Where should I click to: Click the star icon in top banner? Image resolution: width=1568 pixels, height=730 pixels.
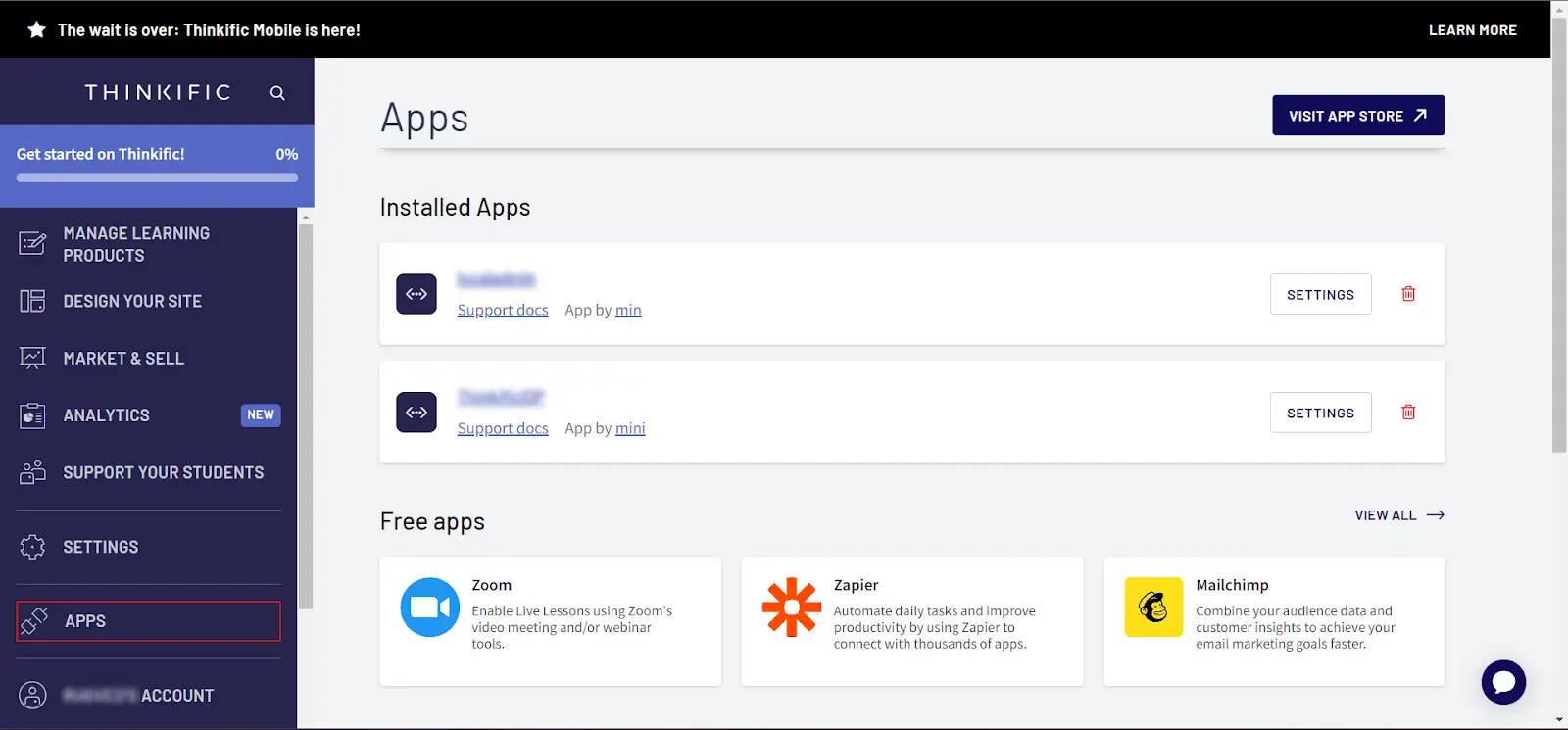[x=37, y=30]
